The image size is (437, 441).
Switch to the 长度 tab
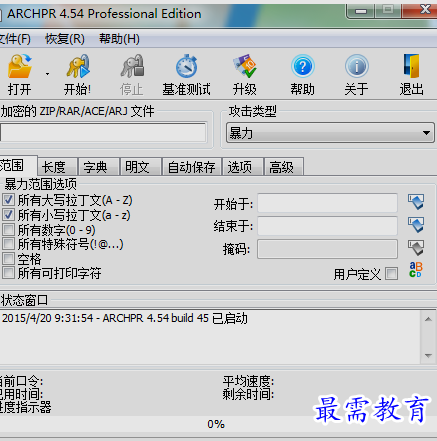58,167
